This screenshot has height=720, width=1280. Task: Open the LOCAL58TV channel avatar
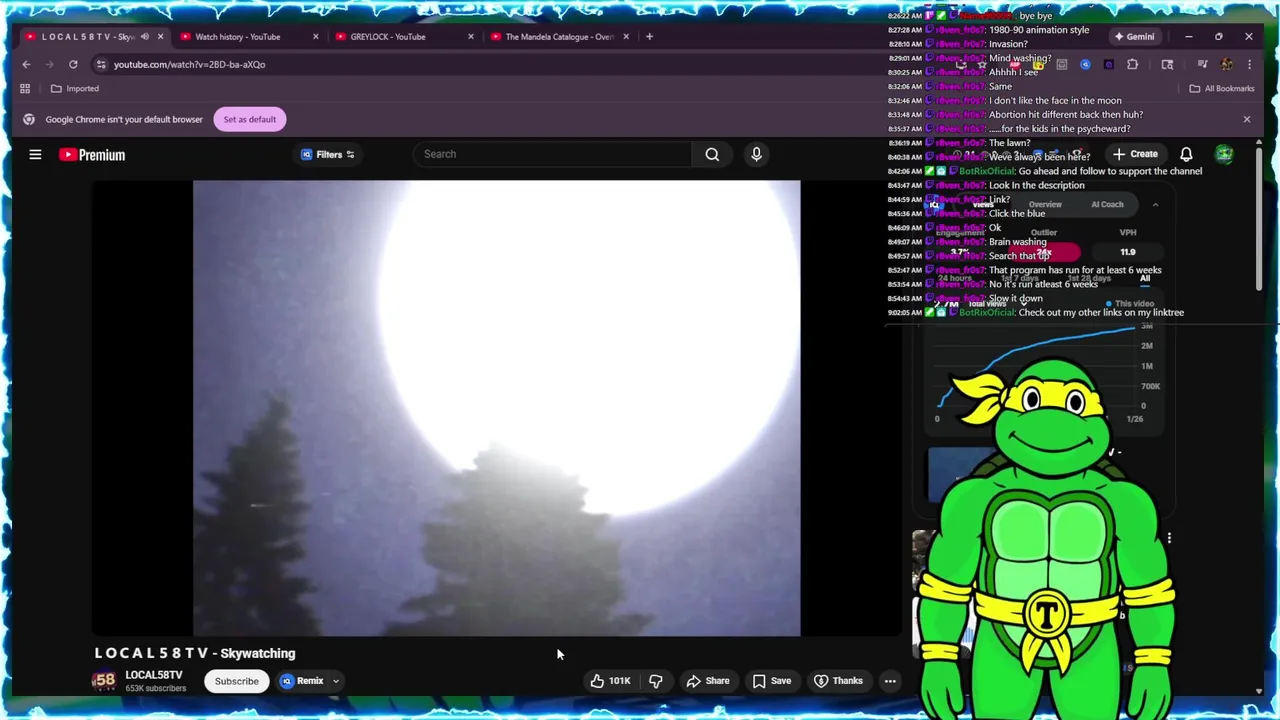pyautogui.click(x=104, y=681)
